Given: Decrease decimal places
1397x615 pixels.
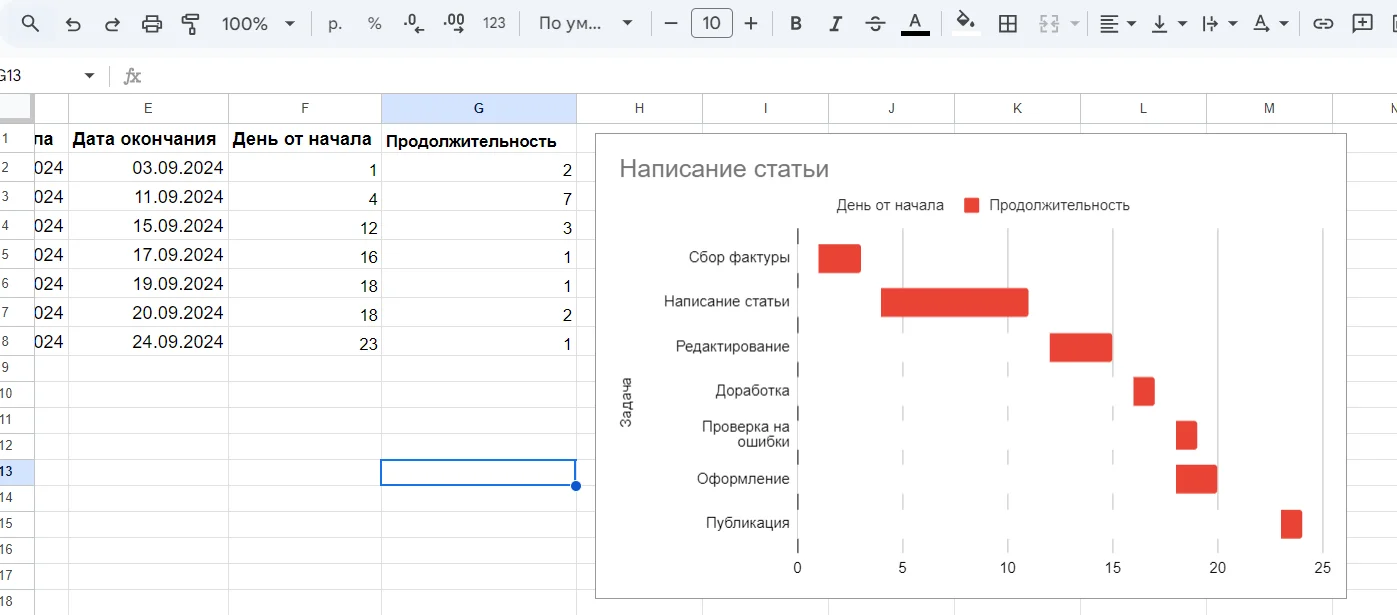Looking at the screenshot, I should pyautogui.click(x=413, y=24).
